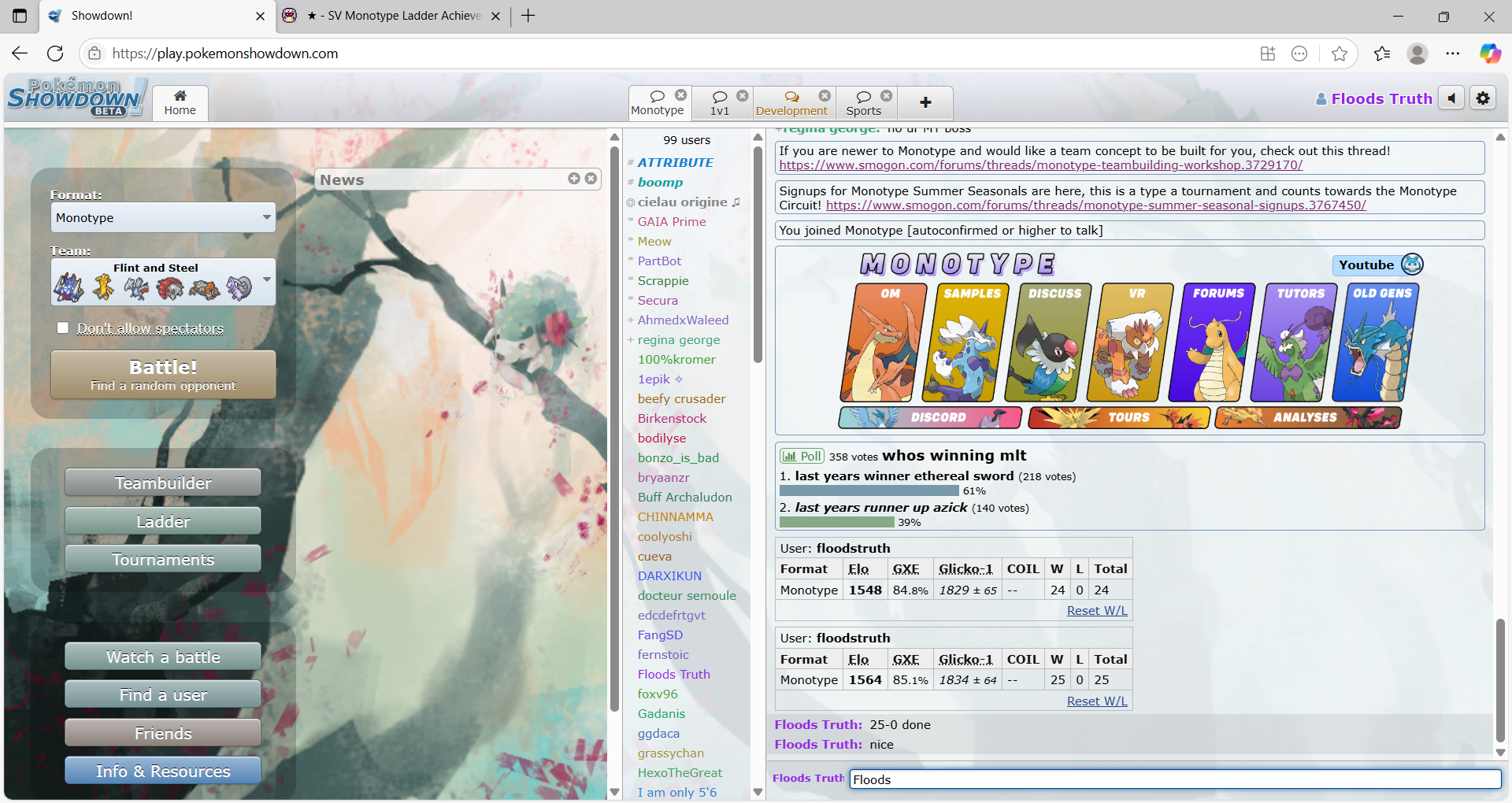
Task: Switch to SV Monotype Ladder Achievement tab
Action: point(392,16)
